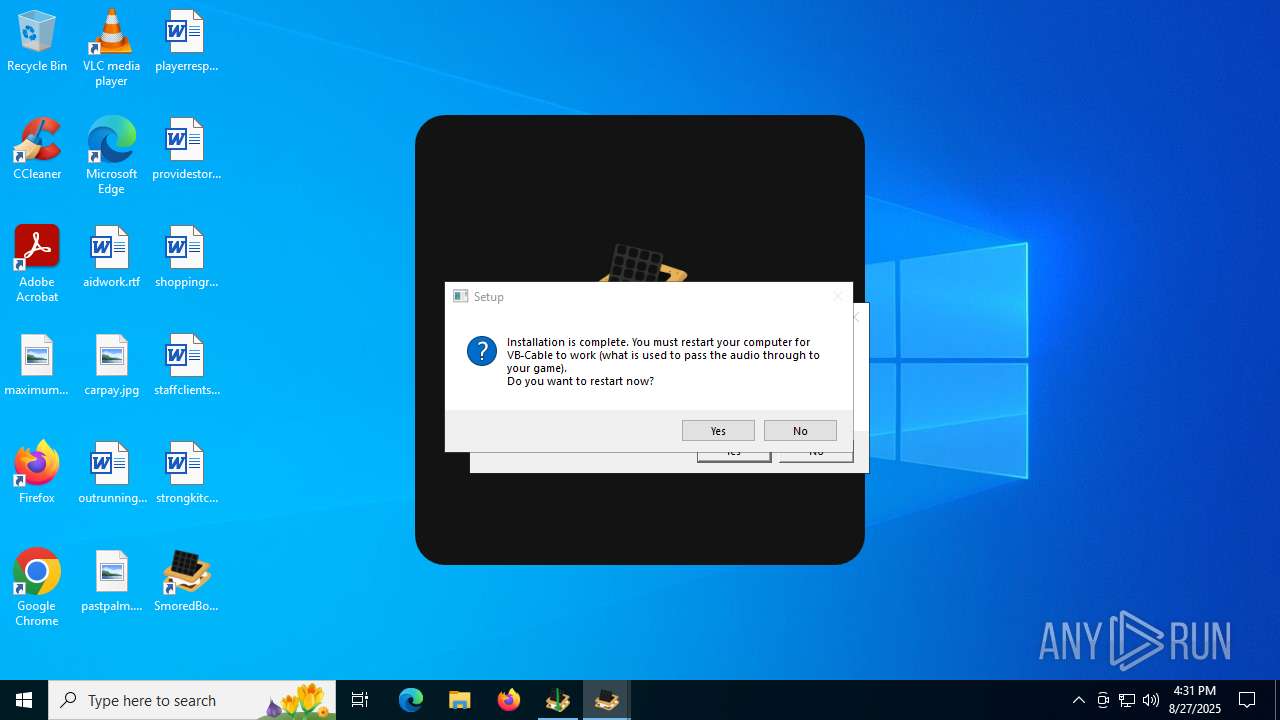
Task: Open the Windows Start menu
Action: pos(24,700)
